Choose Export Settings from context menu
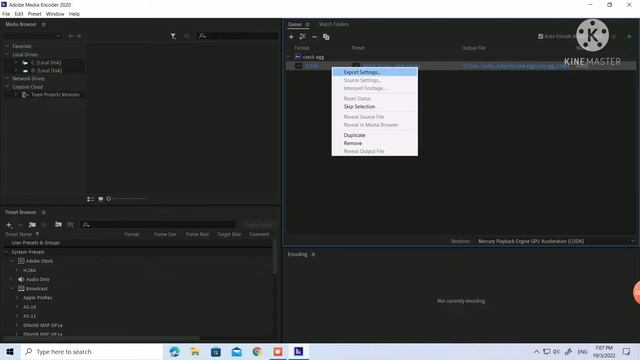The width and height of the screenshot is (640, 360). 375,72
